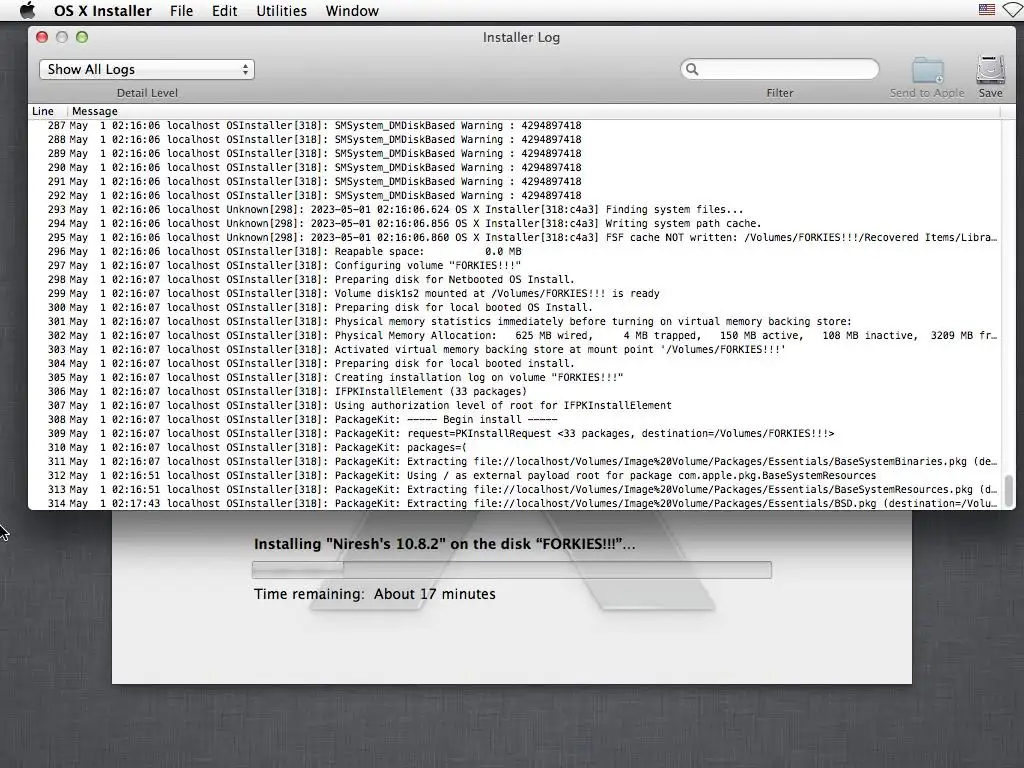Image resolution: width=1024 pixels, height=768 pixels.
Task: Select line 301 'Physical memory statistics'
Action: [514, 321]
